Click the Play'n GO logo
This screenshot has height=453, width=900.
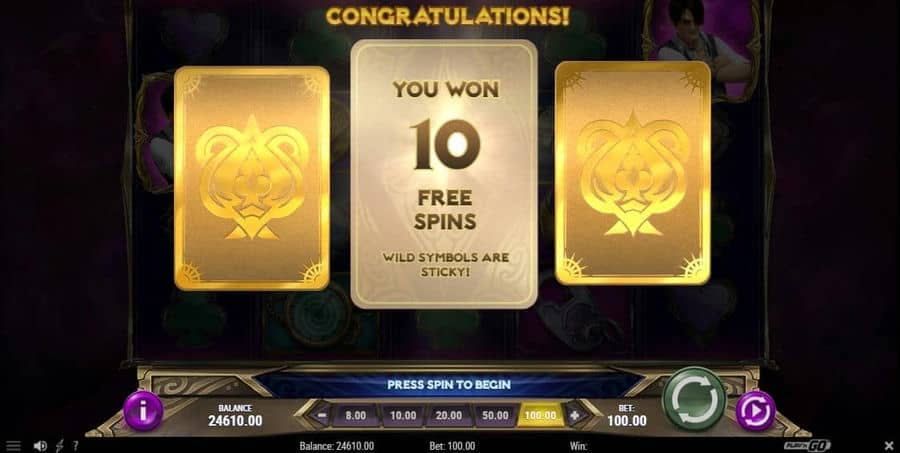[x=807, y=446]
